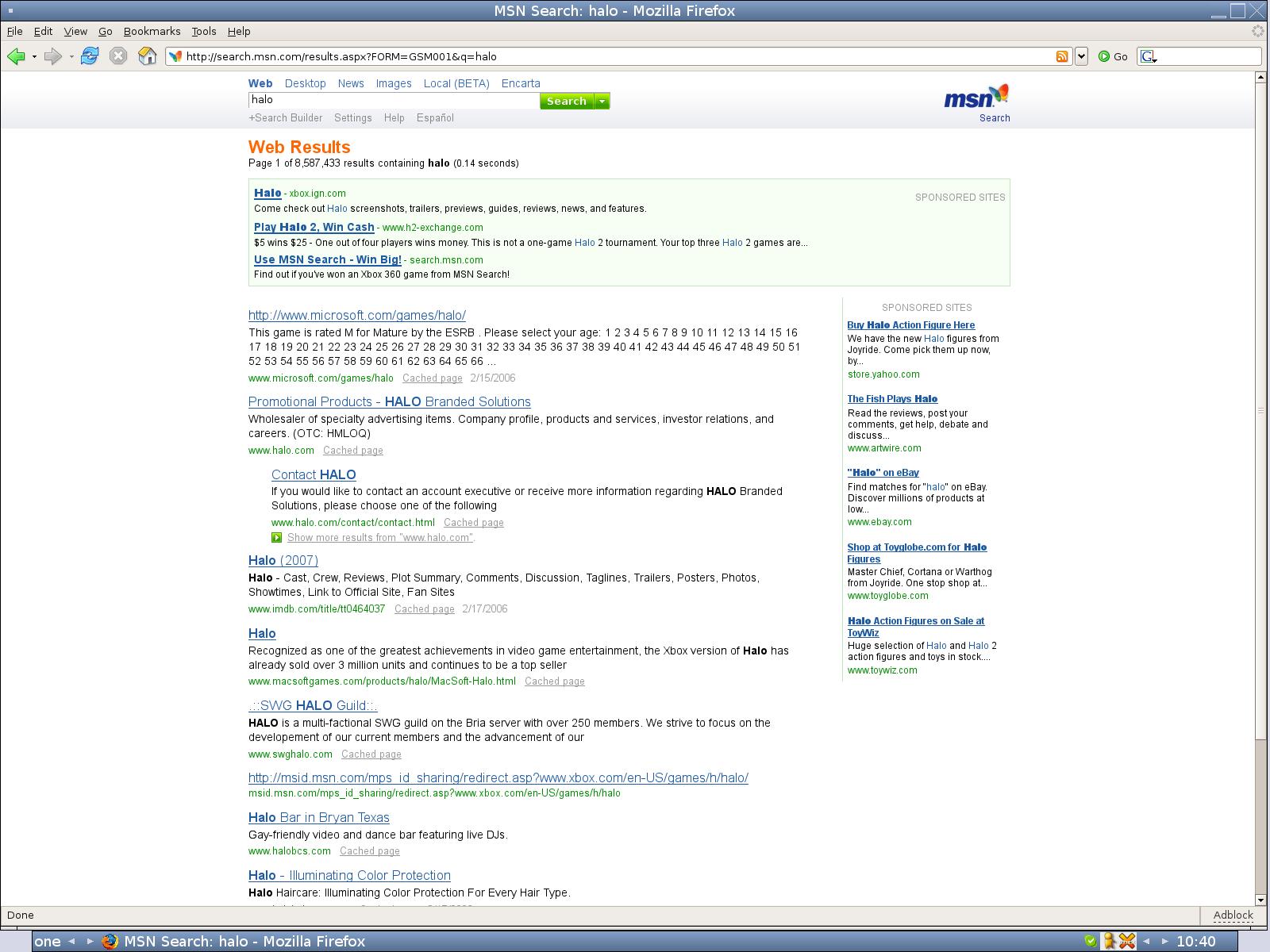
Task: Expand +Search Builder options
Action: pyautogui.click(x=286, y=117)
